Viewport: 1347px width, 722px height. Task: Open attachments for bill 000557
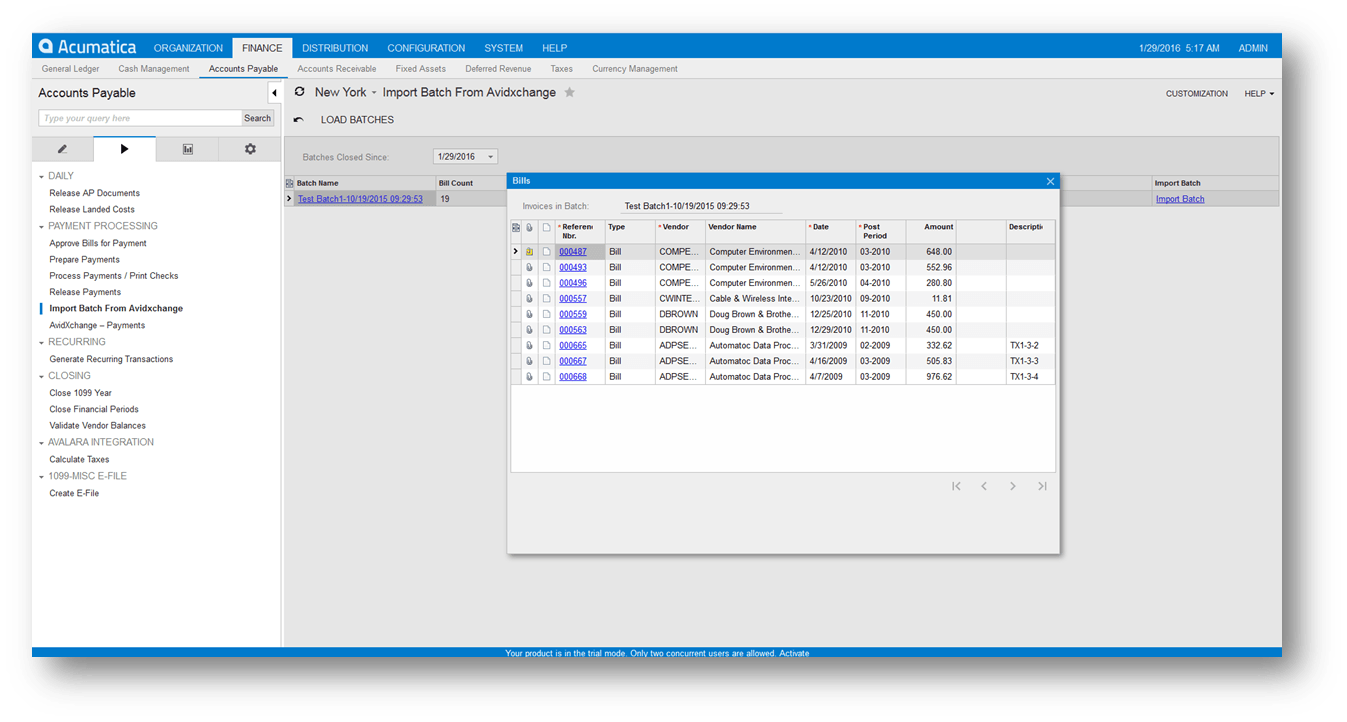(x=530, y=299)
